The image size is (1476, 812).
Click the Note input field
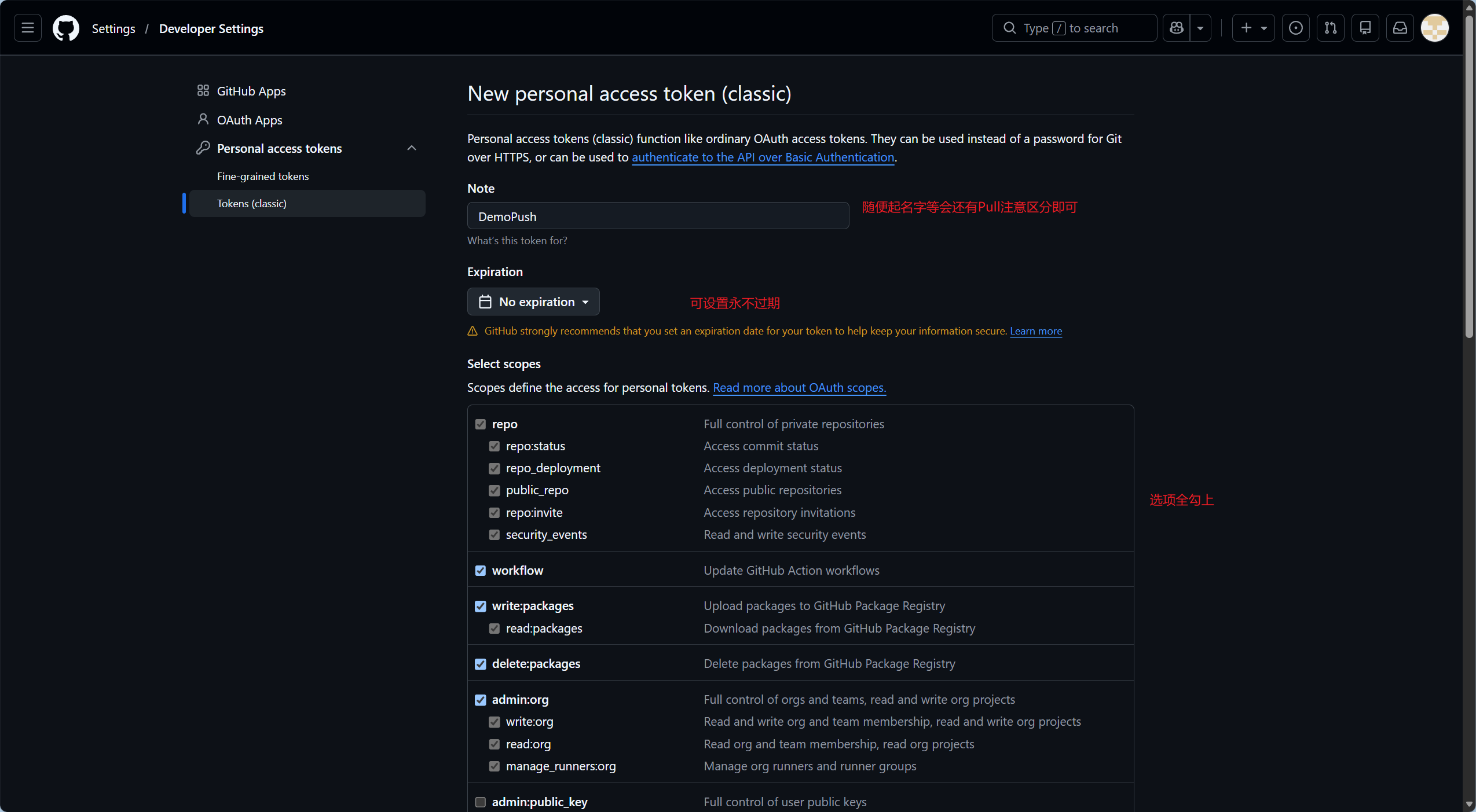click(658, 216)
